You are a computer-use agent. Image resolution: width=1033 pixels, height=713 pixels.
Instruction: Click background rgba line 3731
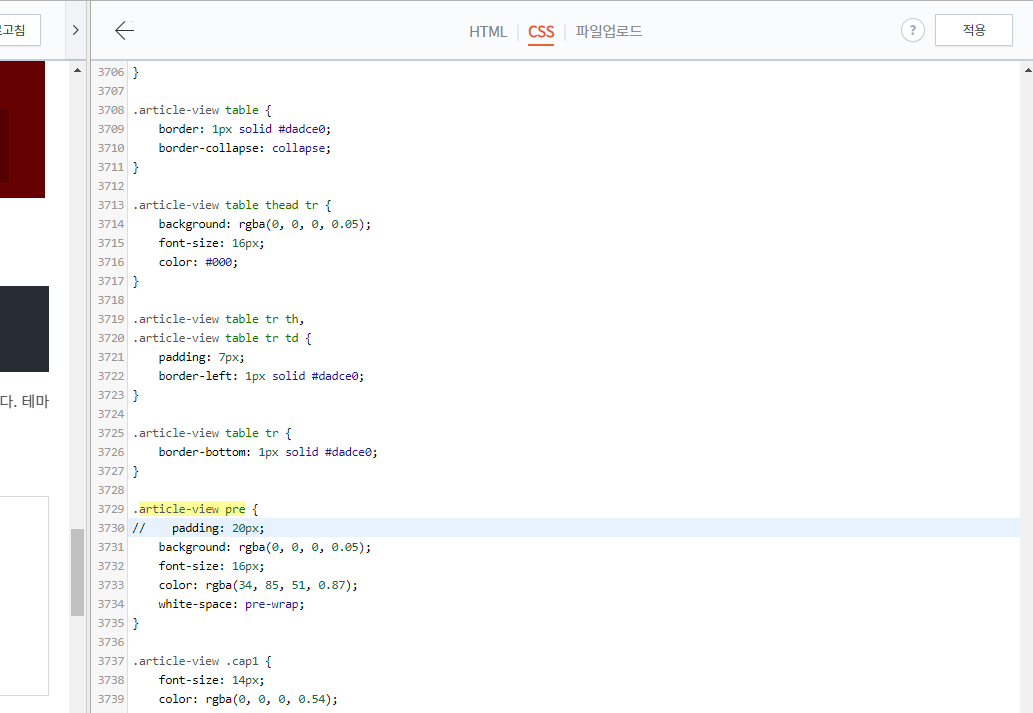click(x=265, y=547)
